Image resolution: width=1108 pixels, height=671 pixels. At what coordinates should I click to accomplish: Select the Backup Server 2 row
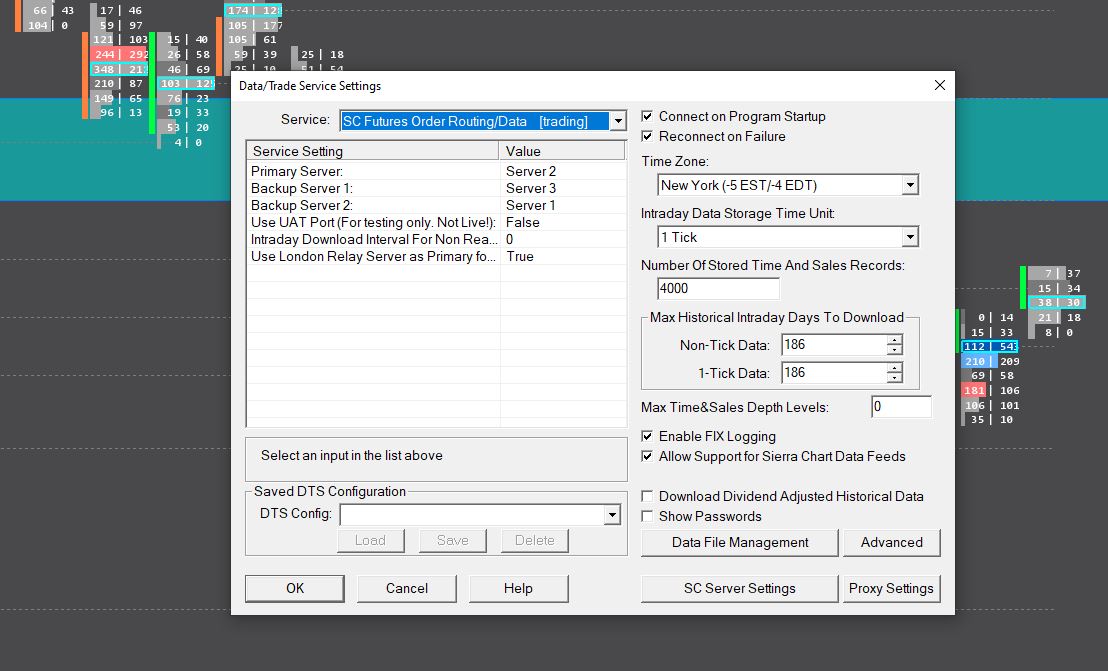coord(437,205)
